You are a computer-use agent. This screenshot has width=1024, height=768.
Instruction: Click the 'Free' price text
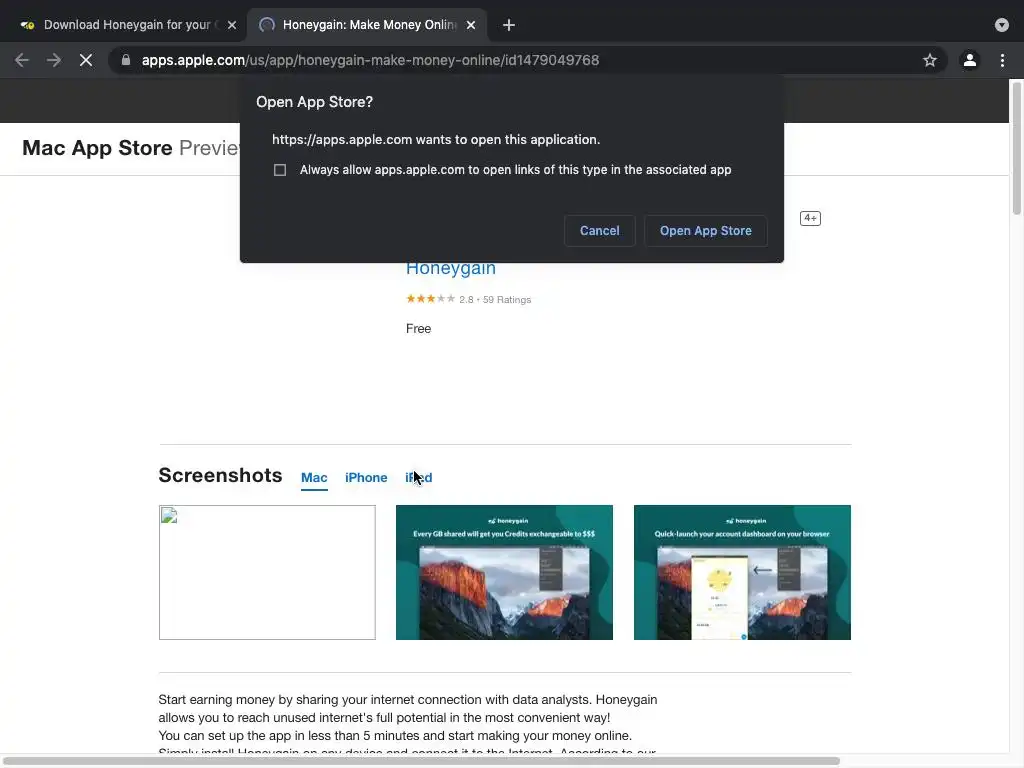(419, 328)
